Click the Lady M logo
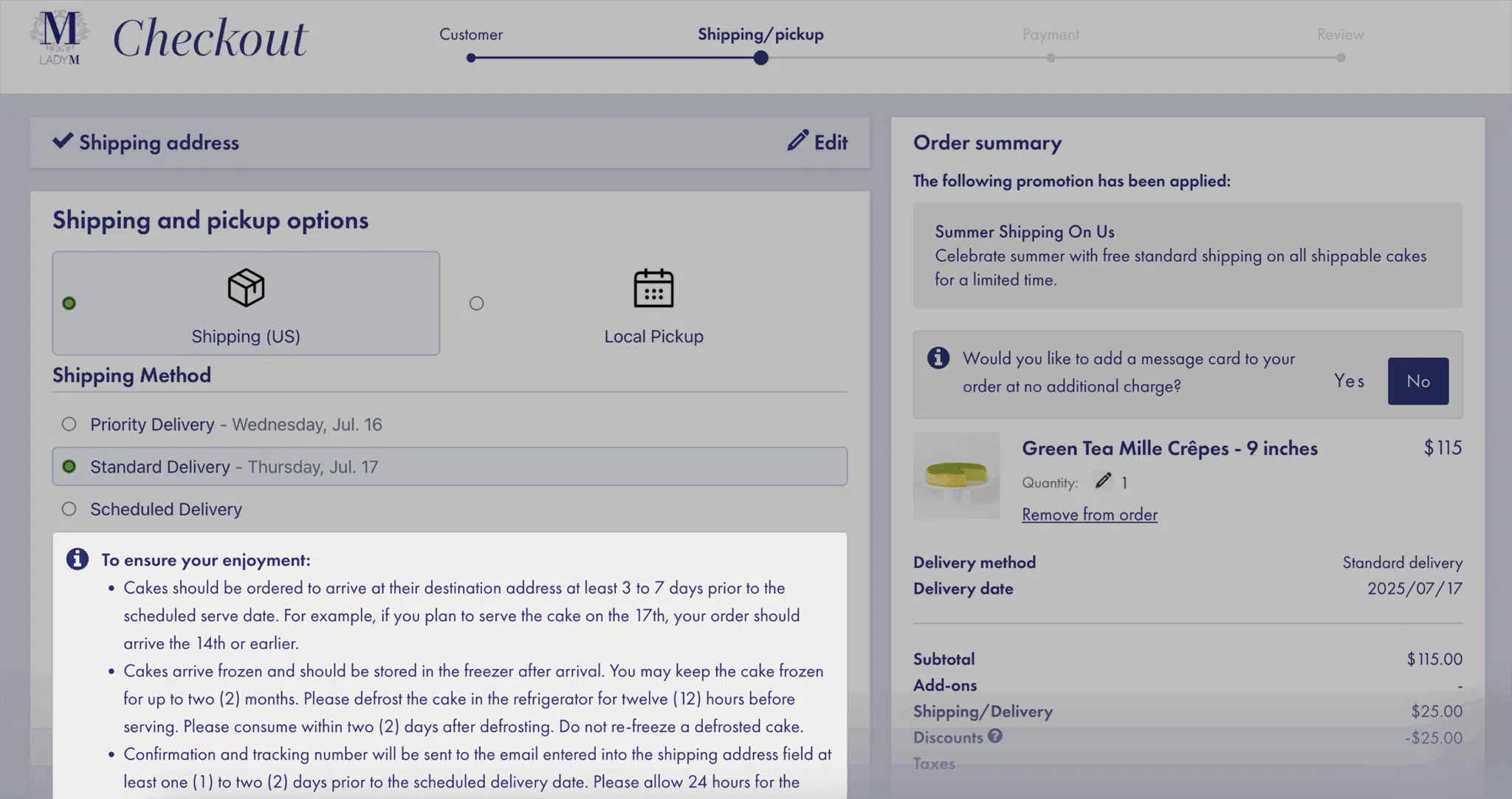This screenshot has height=799, width=1512. pyautogui.click(x=60, y=38)
